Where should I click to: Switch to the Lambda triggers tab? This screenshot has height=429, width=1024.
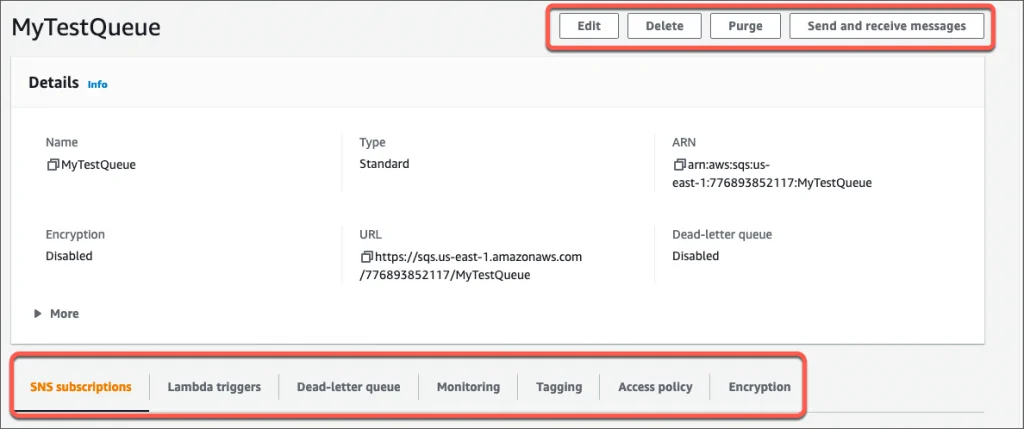214,387
